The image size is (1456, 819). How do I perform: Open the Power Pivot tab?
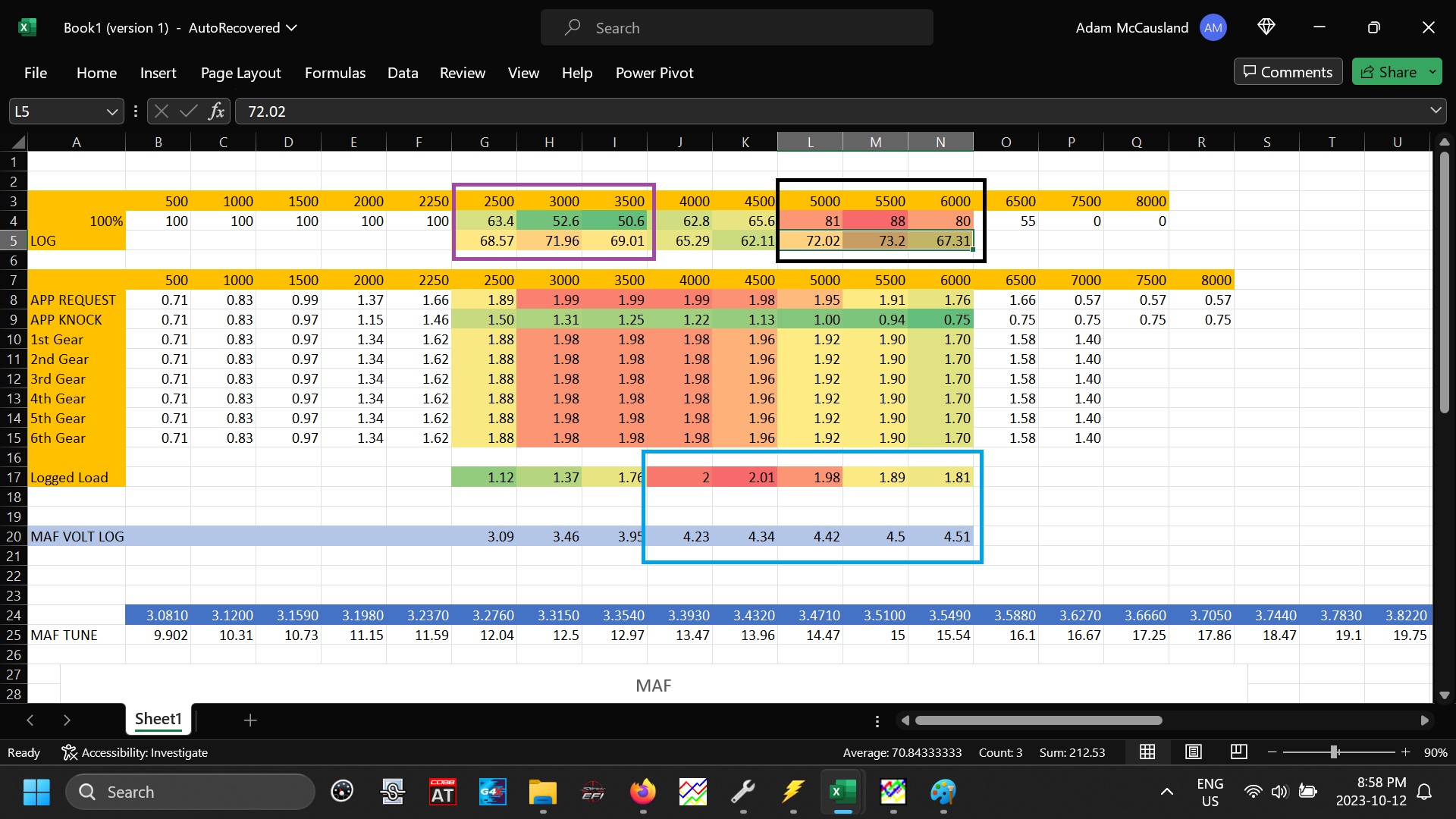654,73
